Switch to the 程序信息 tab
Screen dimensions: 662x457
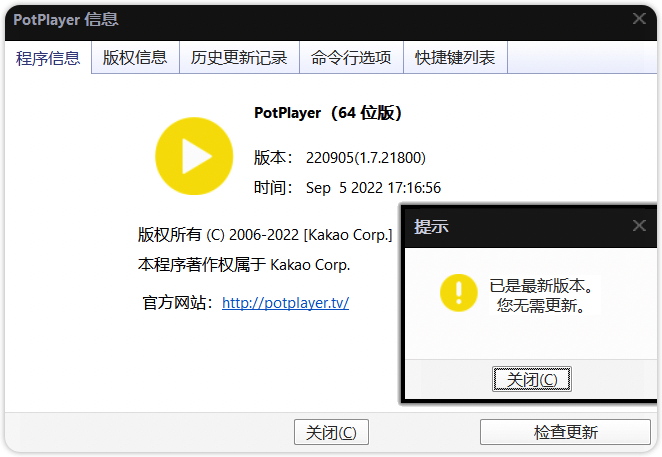(x=48, y=58)
